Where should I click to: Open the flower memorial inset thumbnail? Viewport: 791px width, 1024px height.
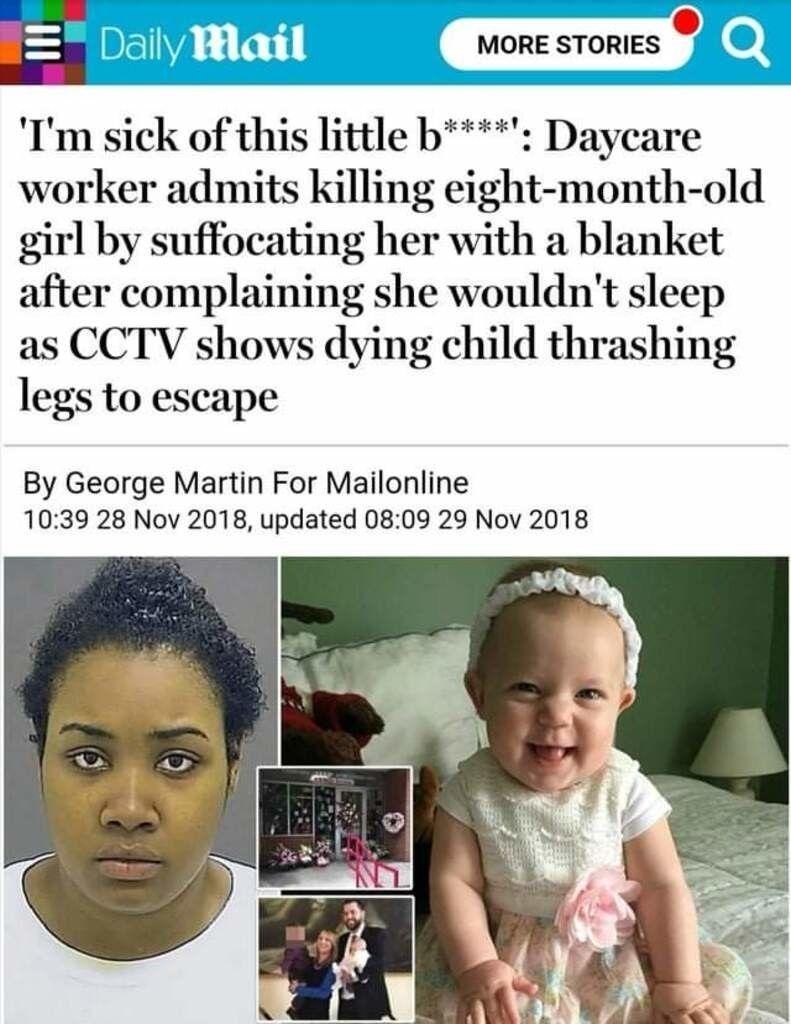(x=335, y=827)
